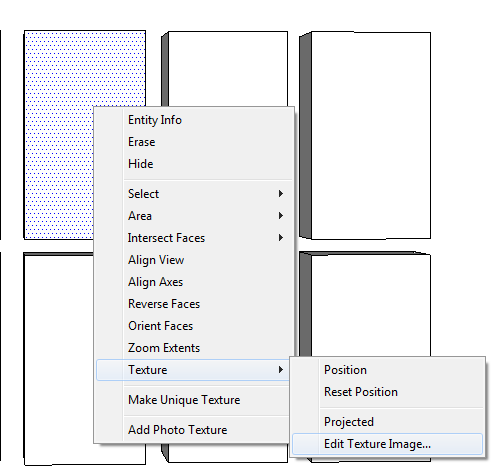Expand the Area submenu arrow

tap(281, 216)
